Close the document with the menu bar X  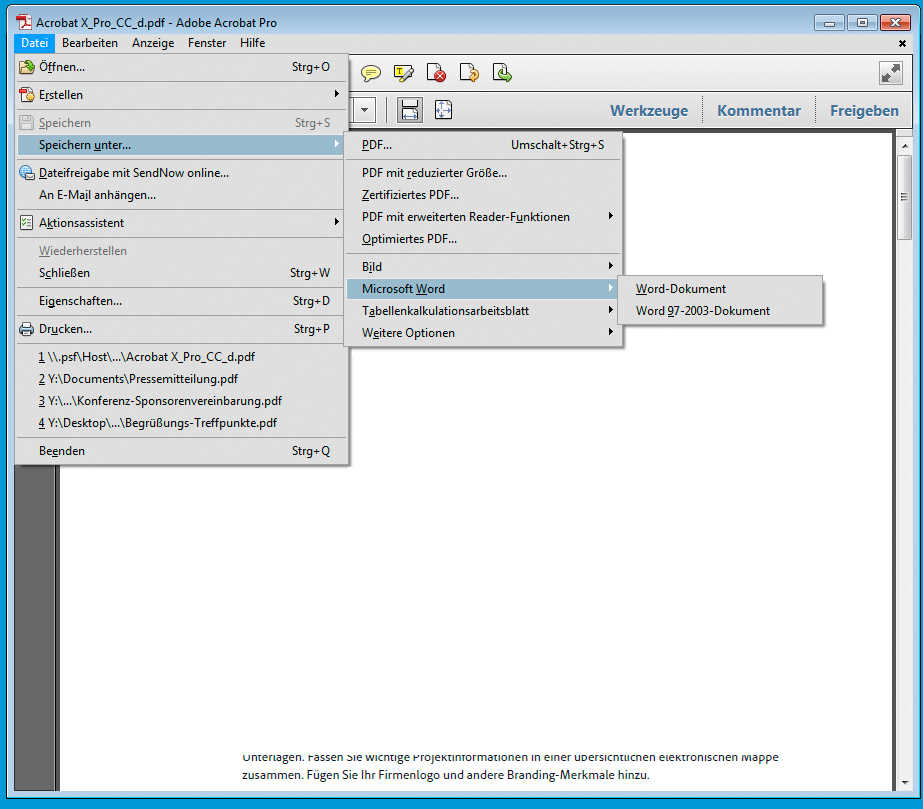pos(902,43)
